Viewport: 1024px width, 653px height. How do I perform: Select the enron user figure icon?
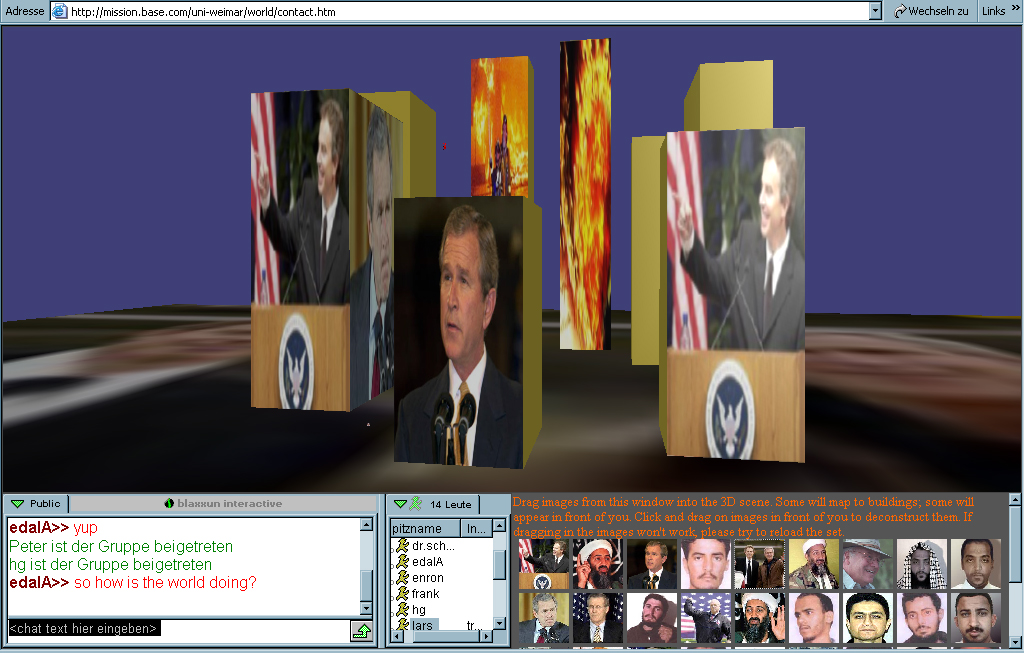point(401,578)
